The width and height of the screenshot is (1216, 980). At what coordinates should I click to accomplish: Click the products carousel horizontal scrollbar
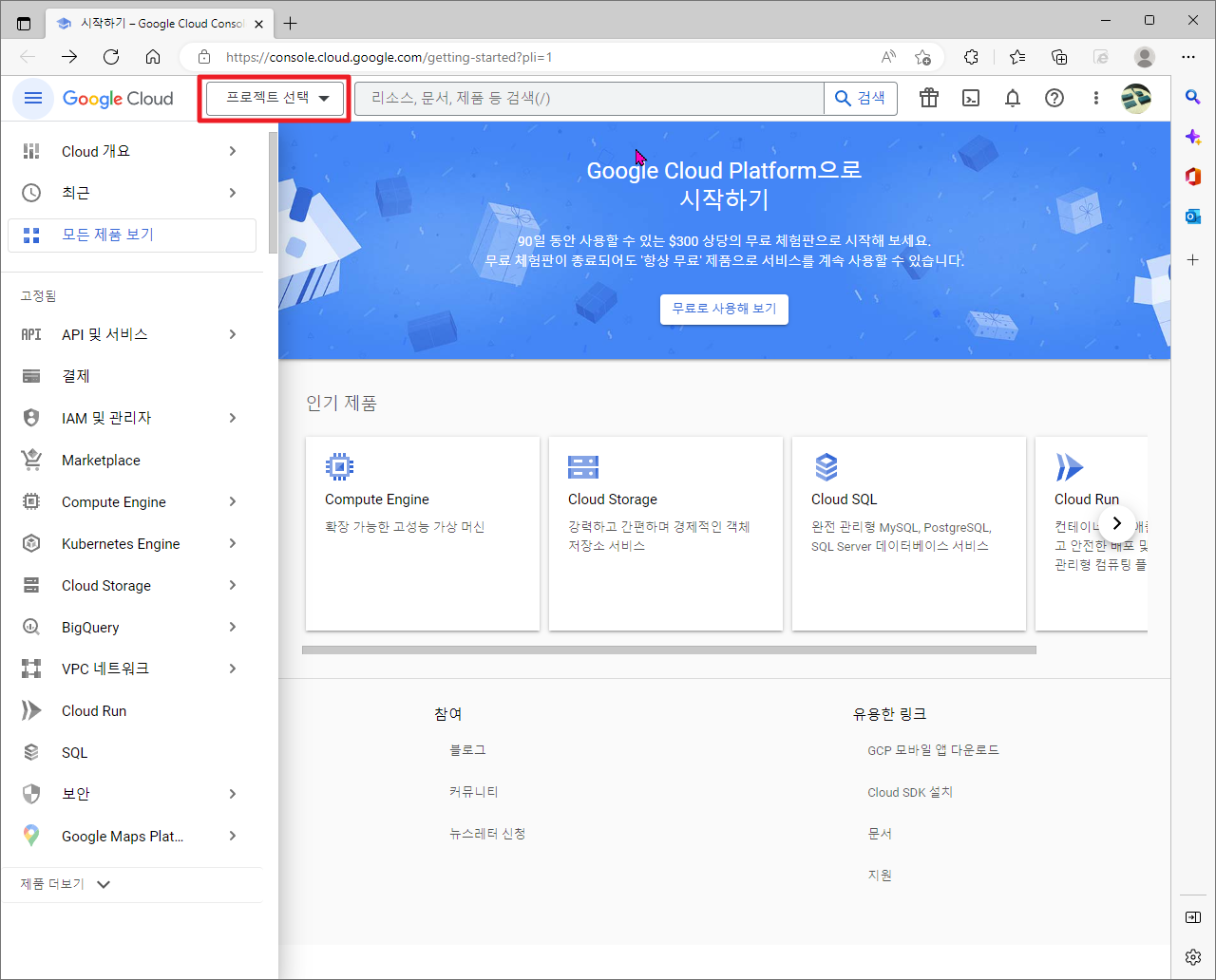669,650
